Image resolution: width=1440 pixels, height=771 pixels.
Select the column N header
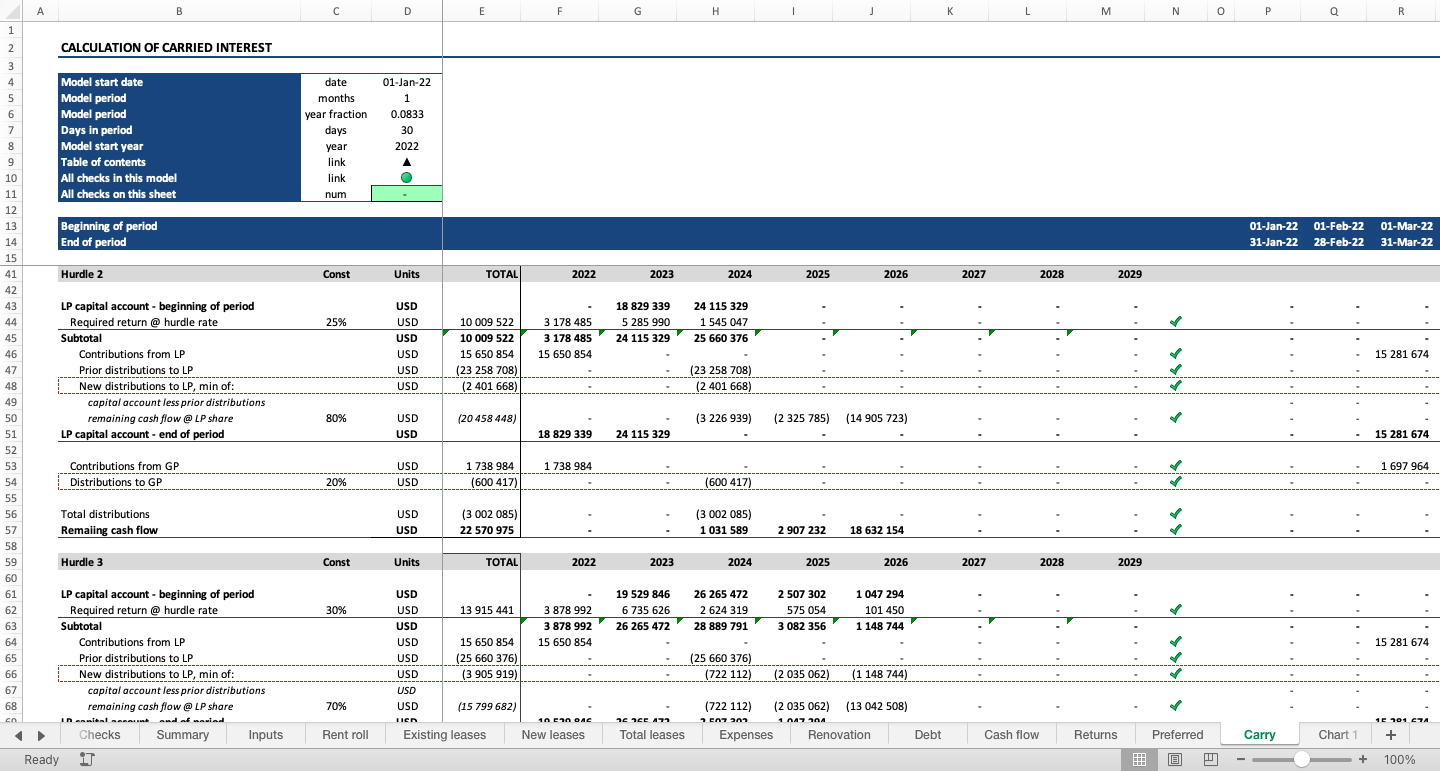(1176, 11)
